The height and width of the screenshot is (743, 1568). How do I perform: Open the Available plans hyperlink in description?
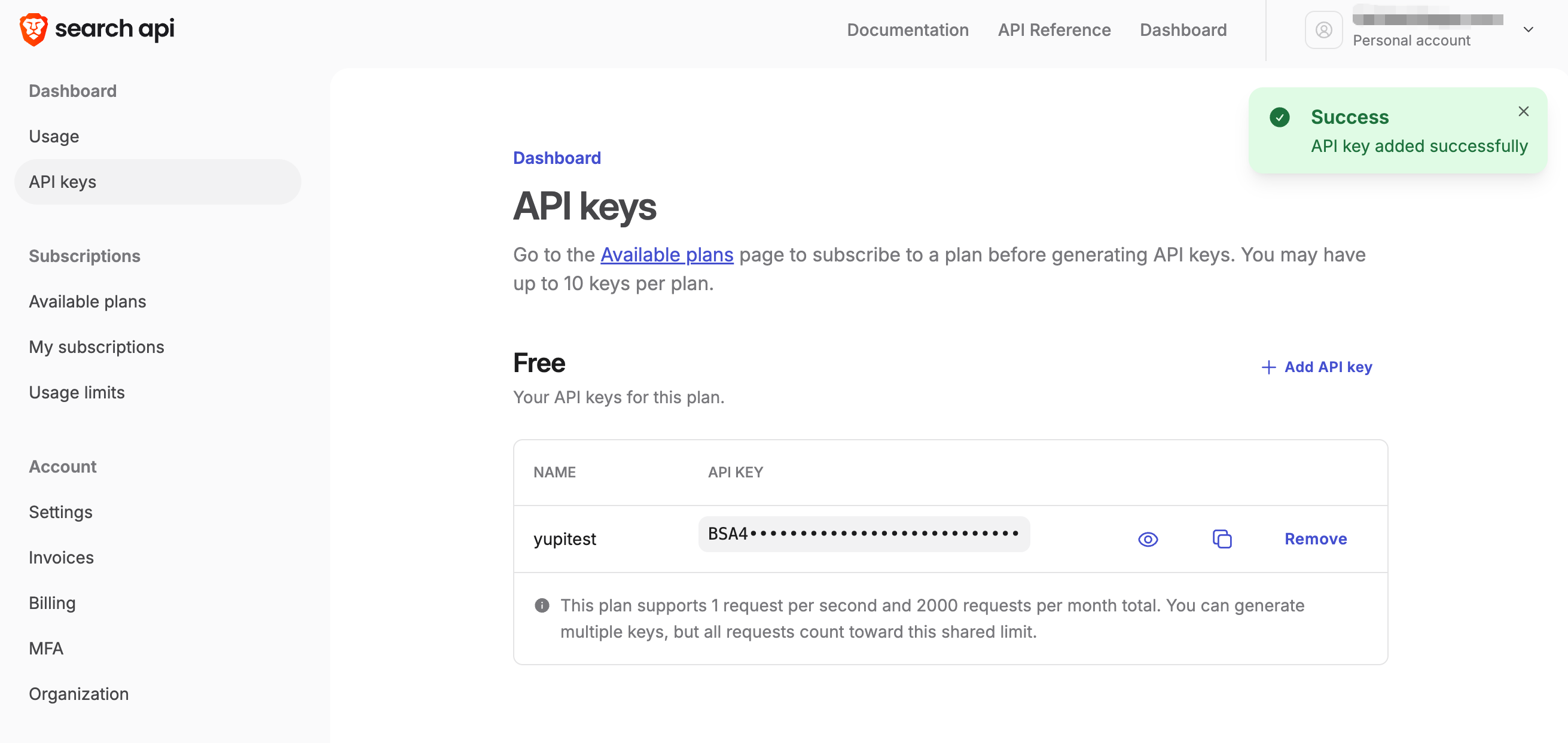[667, 255]
